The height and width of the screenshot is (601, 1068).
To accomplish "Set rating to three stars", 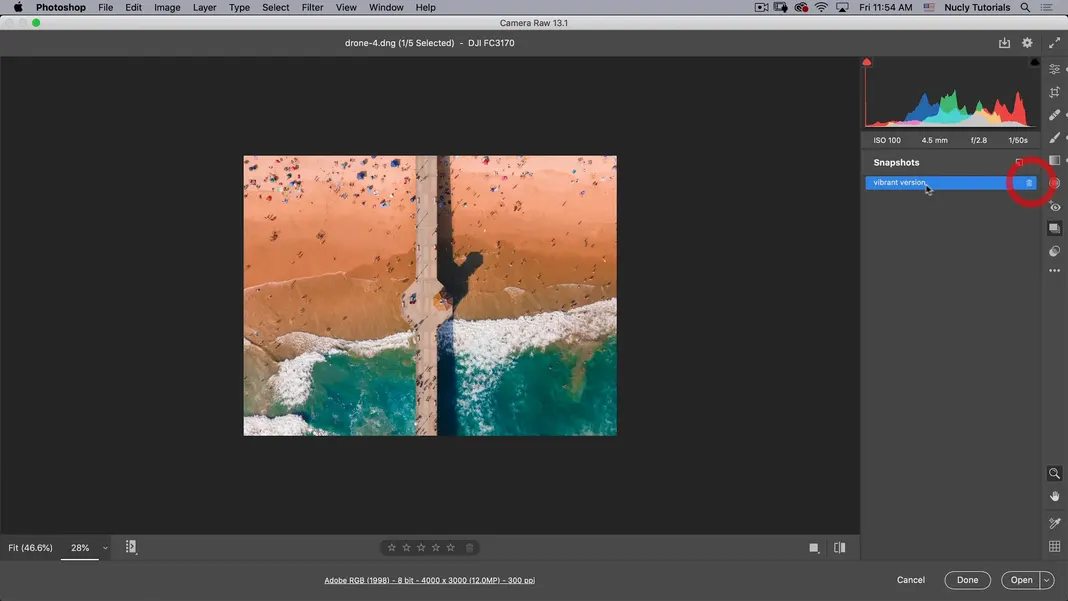I will point(421,548).
